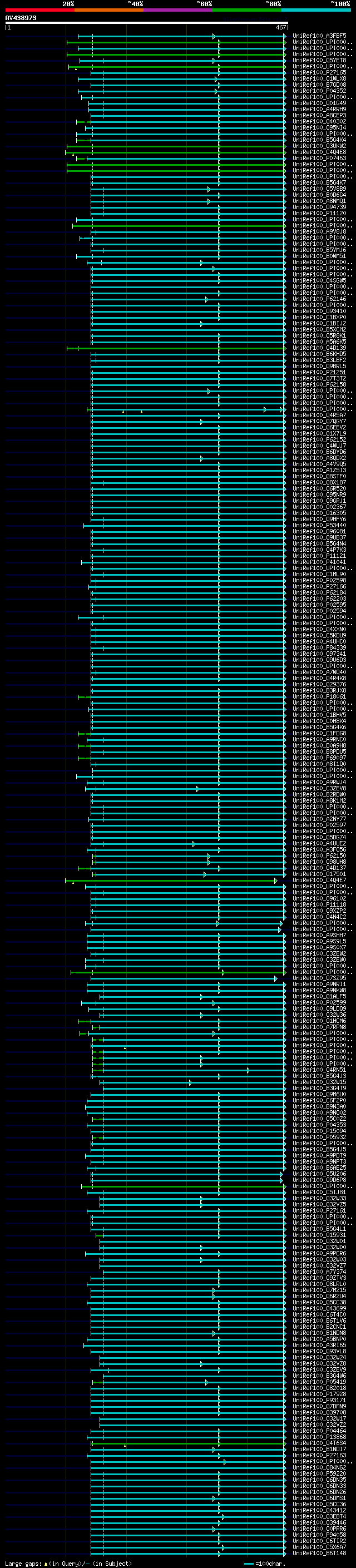Open hit UniRef100_P18061
356x1568 pixels.
click(319, 697)
